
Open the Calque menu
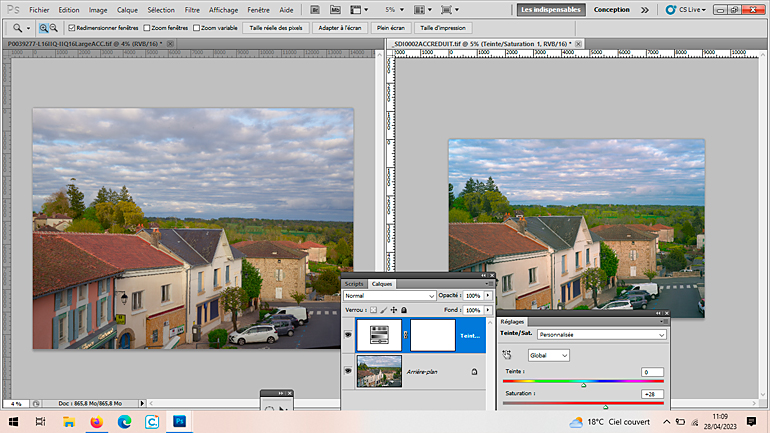pos(127,10)
